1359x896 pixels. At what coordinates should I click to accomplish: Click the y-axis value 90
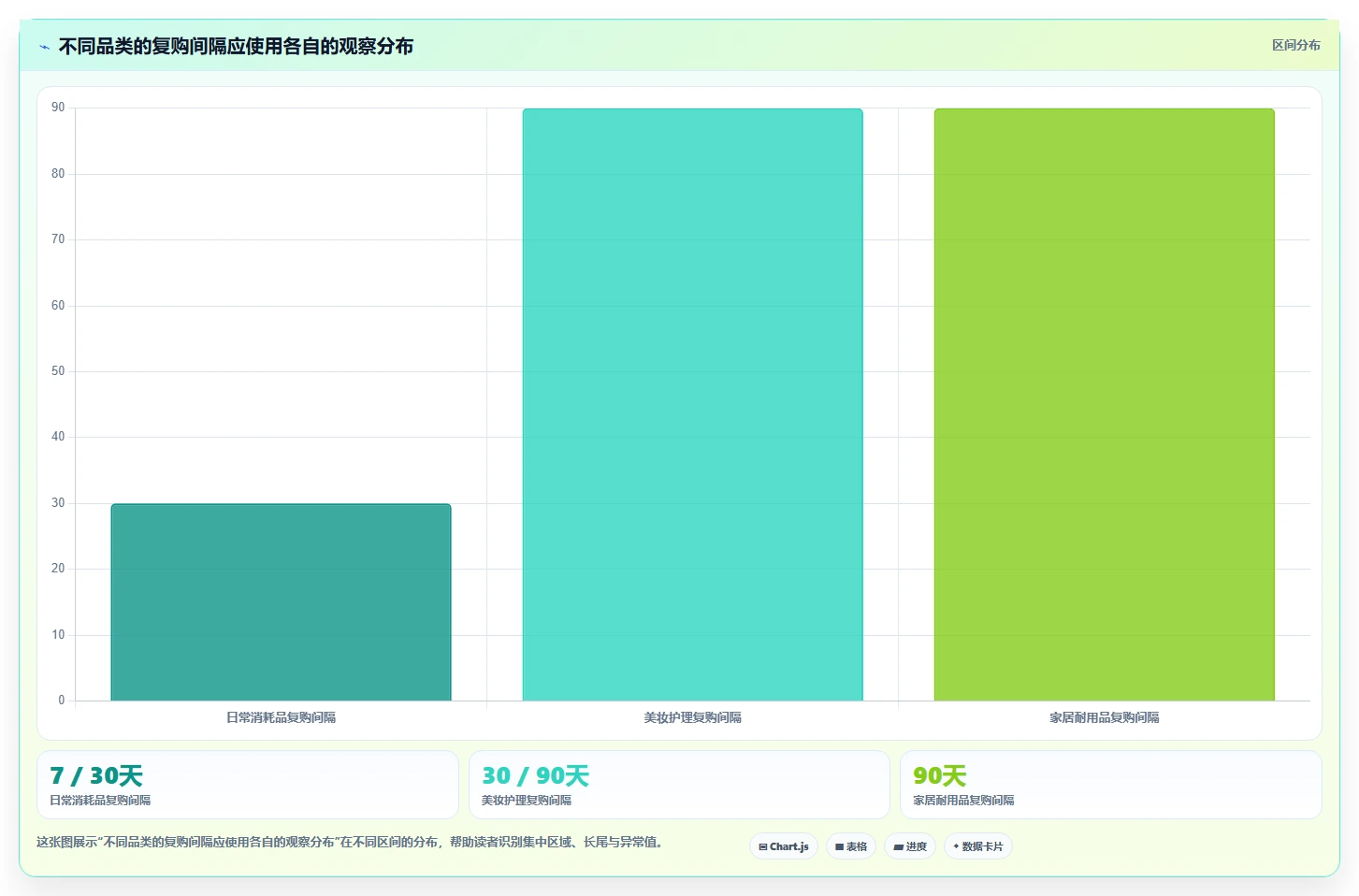[x=58, y=108]
